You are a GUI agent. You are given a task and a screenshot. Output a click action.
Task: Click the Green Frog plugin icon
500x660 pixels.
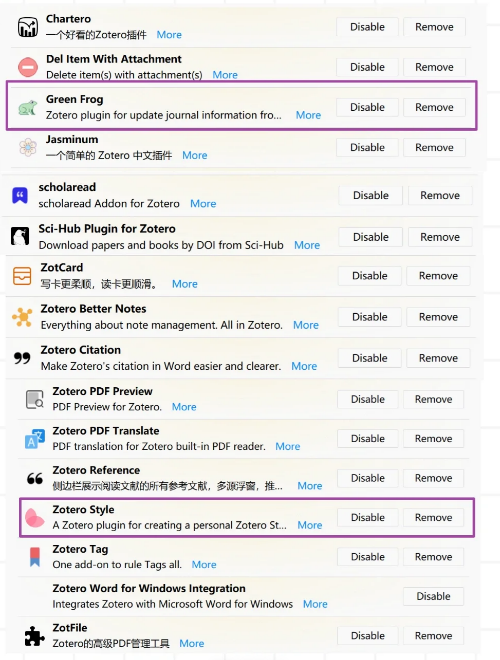(28, 107)
